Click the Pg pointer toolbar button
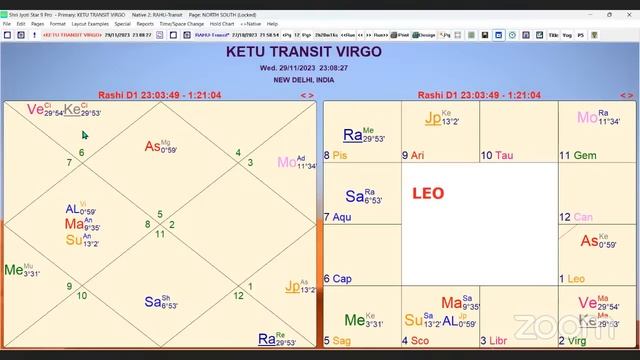The image size is (640, 360). point(444,35)
